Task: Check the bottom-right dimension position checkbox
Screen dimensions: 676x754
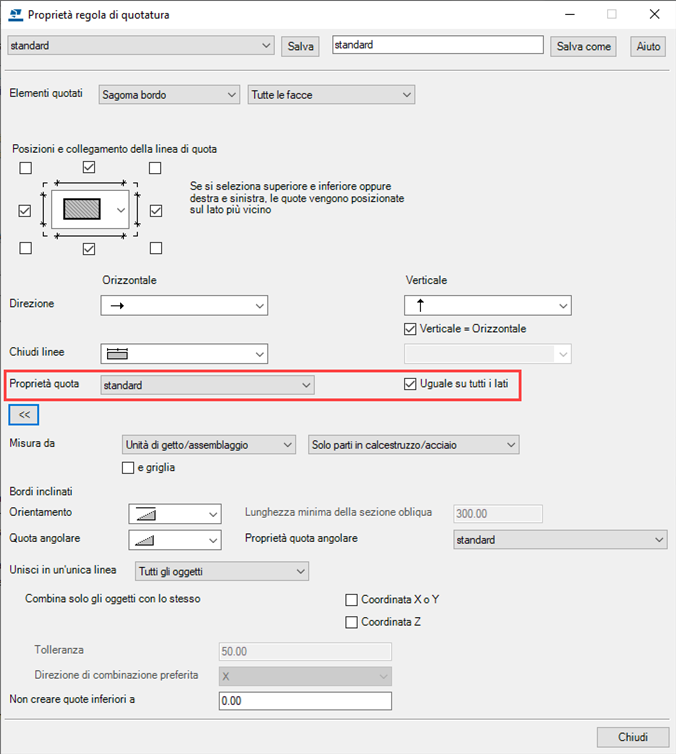Action: click(x=156, y=248)
